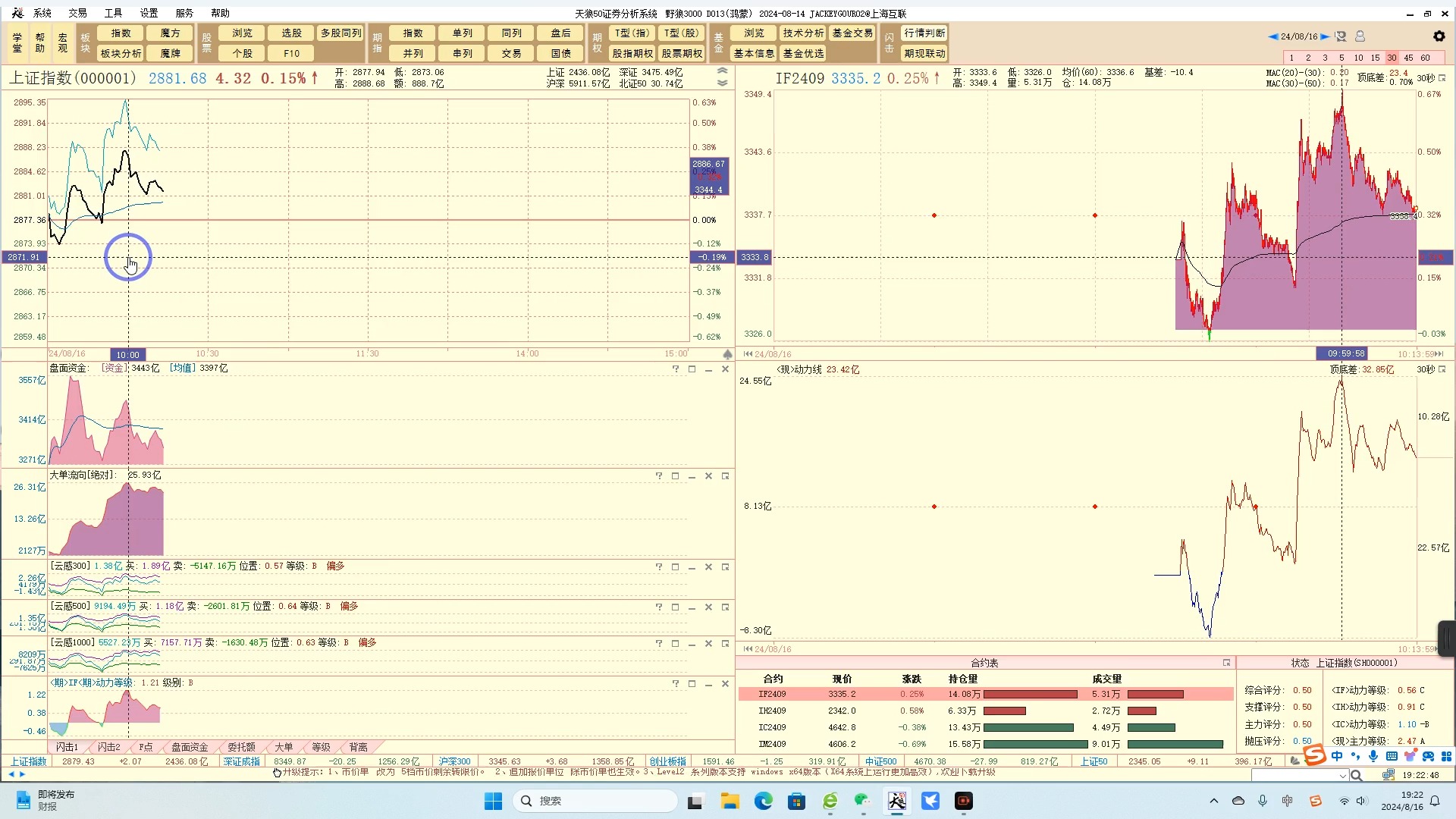Open Sogou skin shirt icon
Viewport: 1456px width, 819px height.
(1410, 756)
